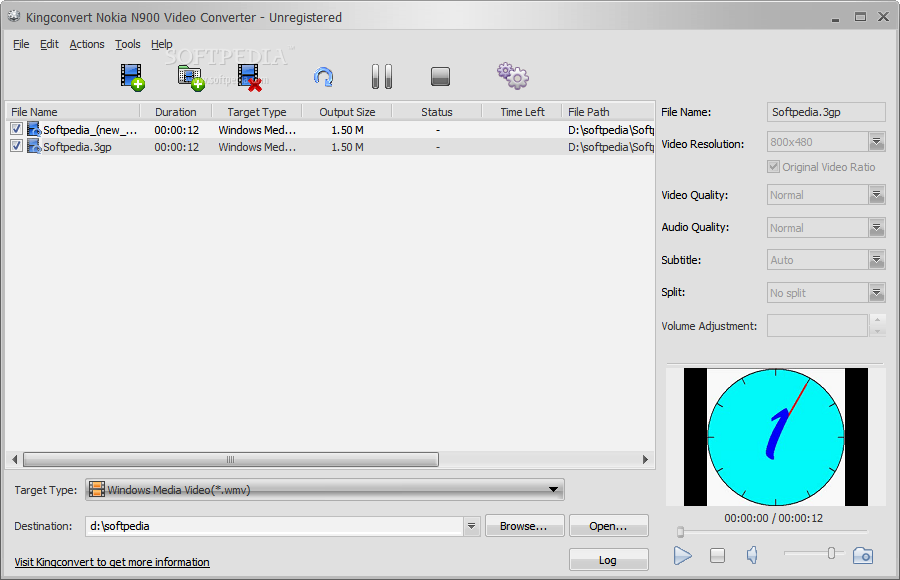The image size is (900, 580).
Task: Click the Destination path input field
Action: click(x=274, y=525)
